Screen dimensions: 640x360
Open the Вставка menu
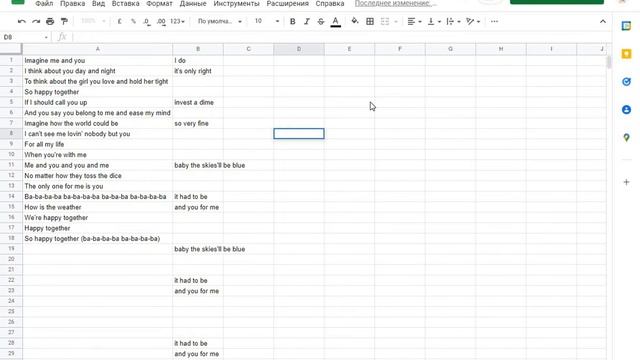126,4
